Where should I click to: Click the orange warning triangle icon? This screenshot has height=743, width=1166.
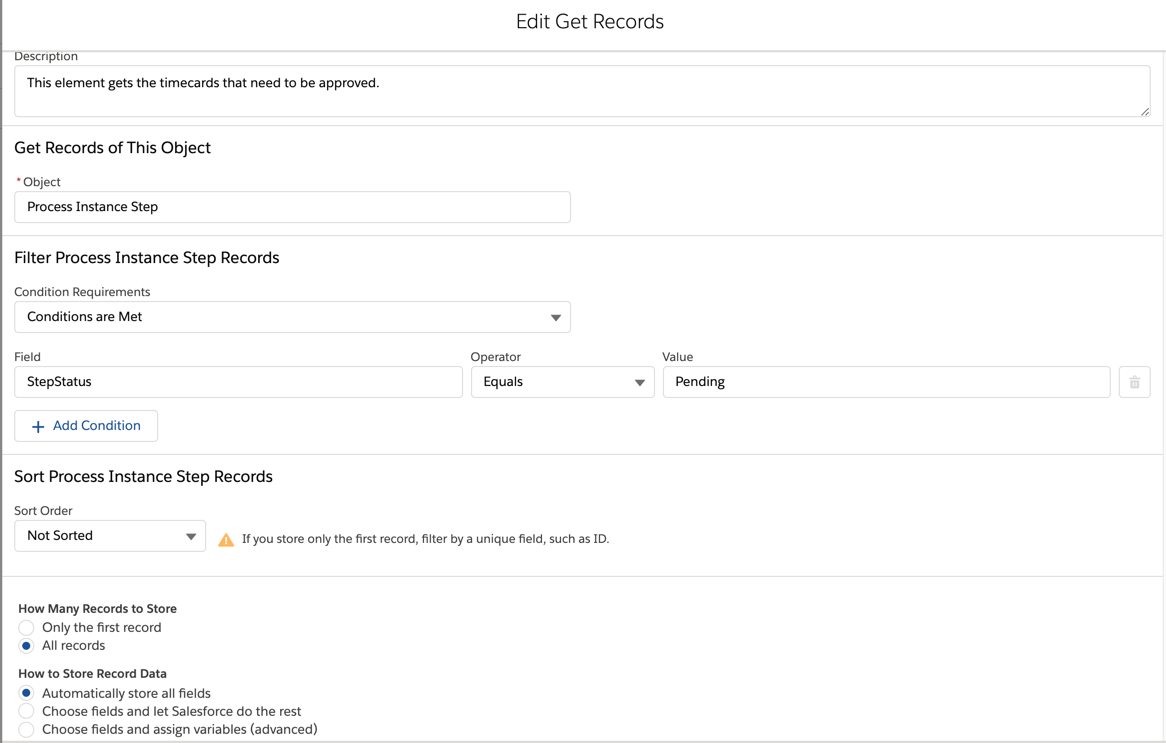pyautogui.click(x=226, y=540)
